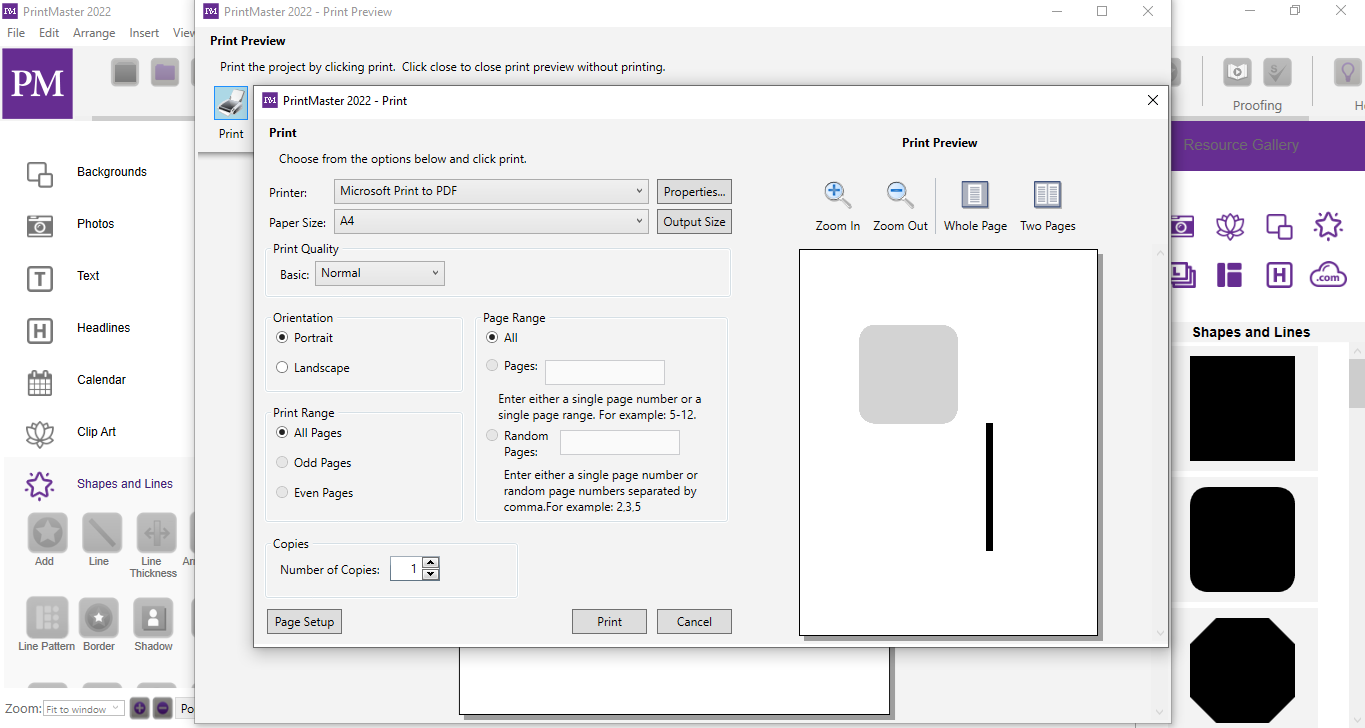Select the black octagon shape thumbnail

pos(1242,670)
